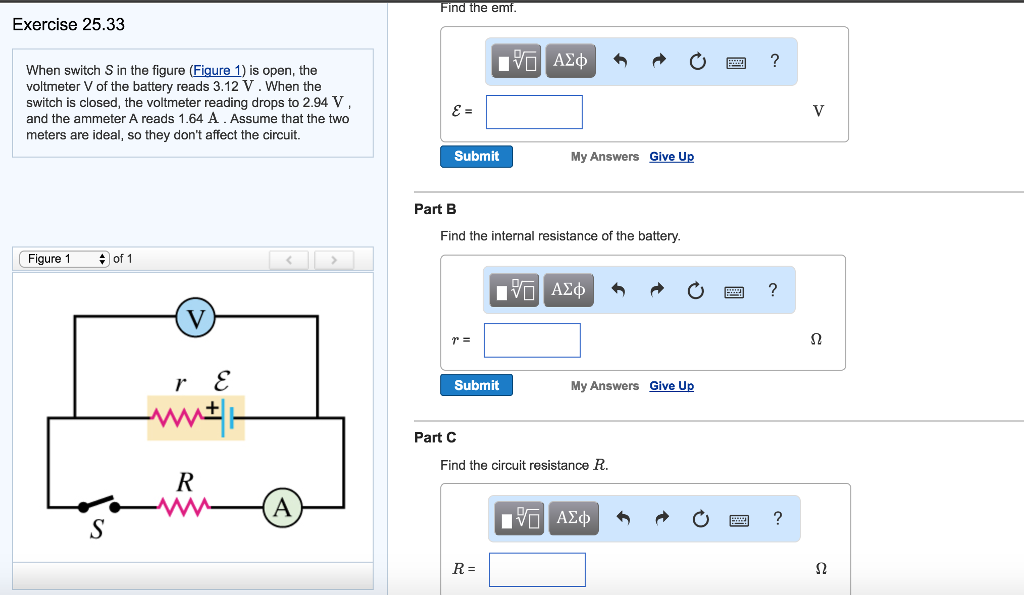This screenshot has height=595, width=1024.
Task: Open the math template icon in Part C
Action: click(518, 518)
